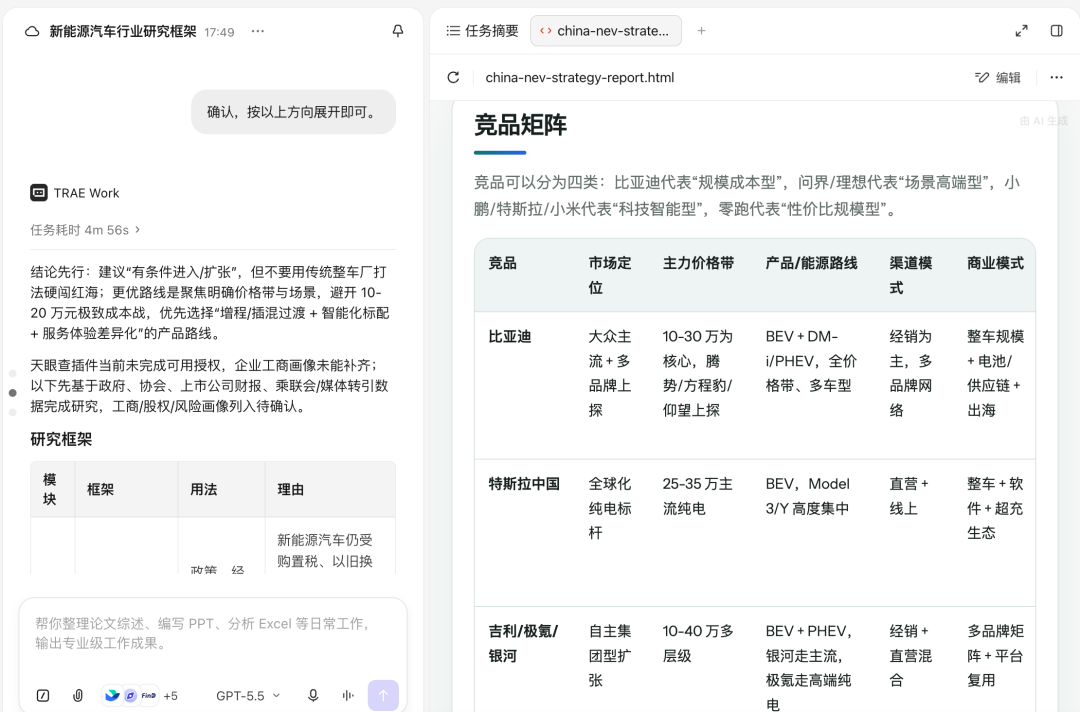Send message with the up-arrow button

[x=383, y=695]
